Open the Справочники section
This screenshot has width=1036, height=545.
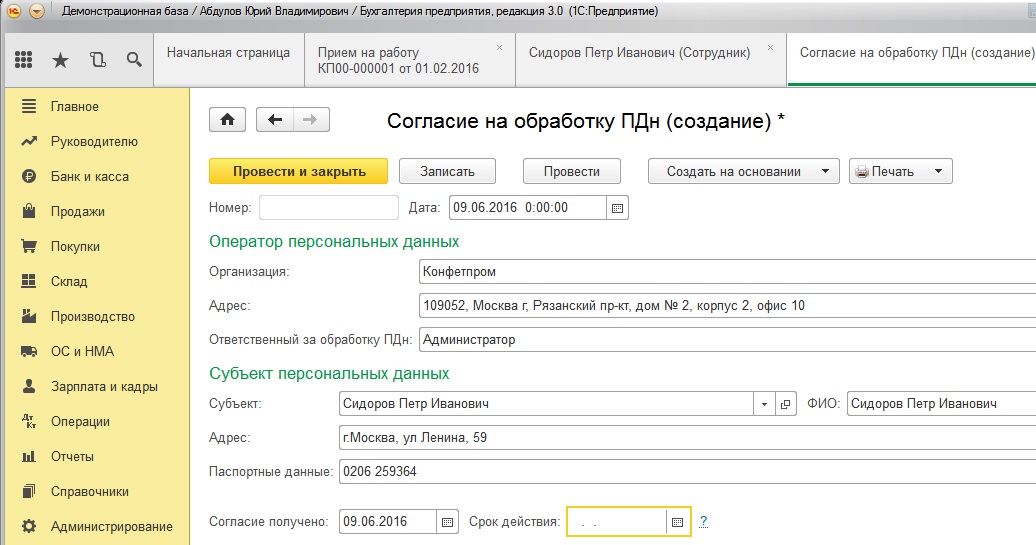pyautogui.click(x=97, y=491)
